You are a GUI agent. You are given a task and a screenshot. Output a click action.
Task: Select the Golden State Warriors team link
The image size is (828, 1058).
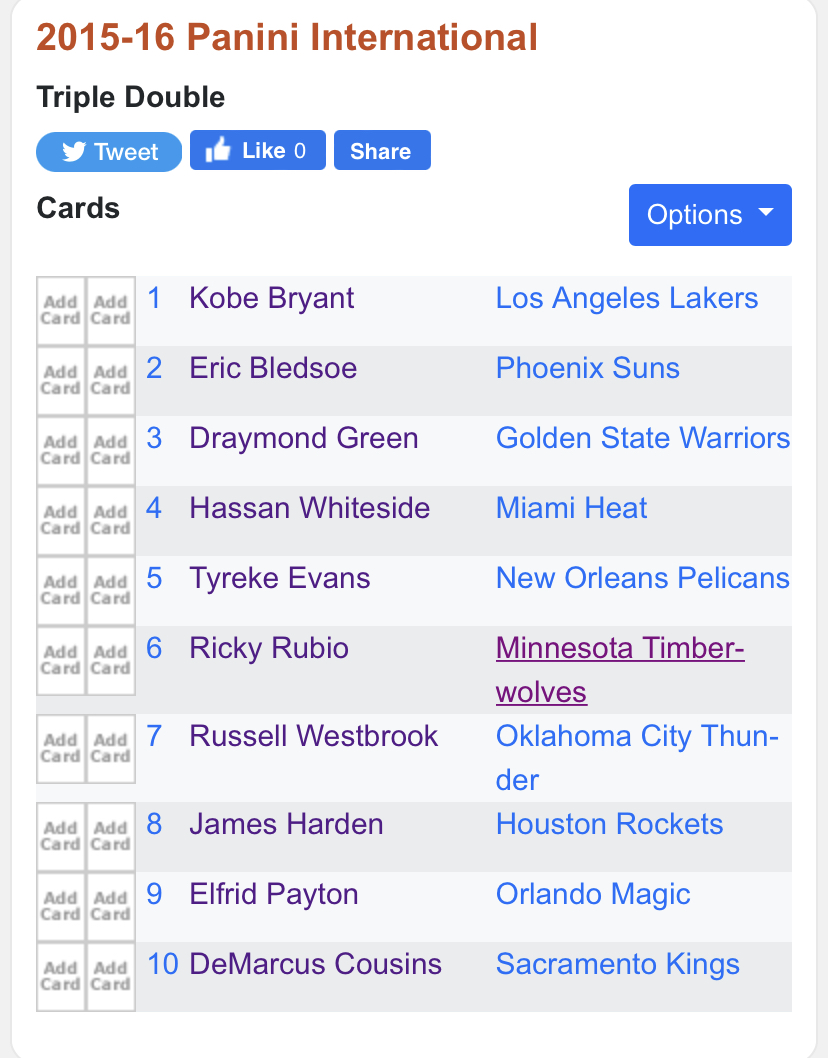click(x=642, y=438)
